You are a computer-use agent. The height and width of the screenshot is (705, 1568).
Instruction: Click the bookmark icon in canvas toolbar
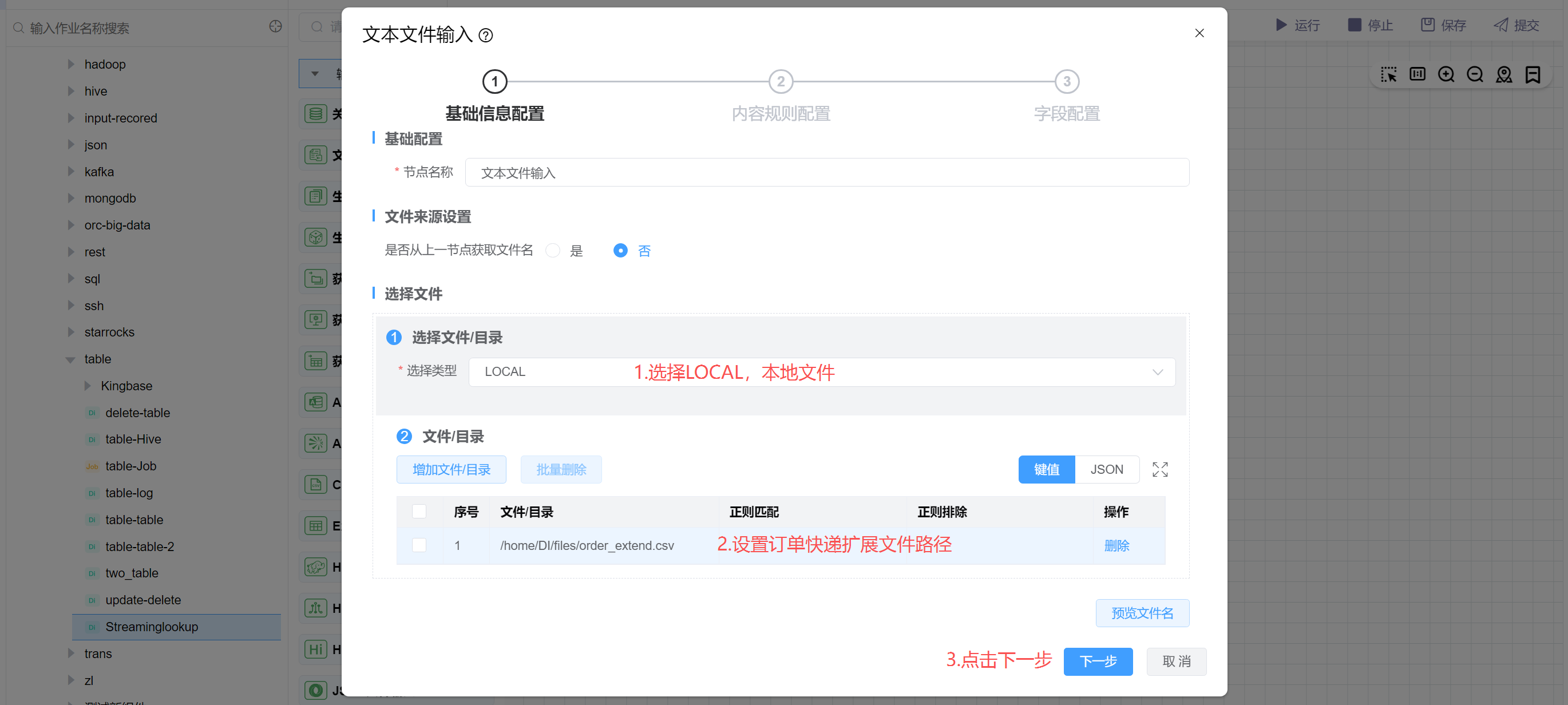tap(1532, 74)
